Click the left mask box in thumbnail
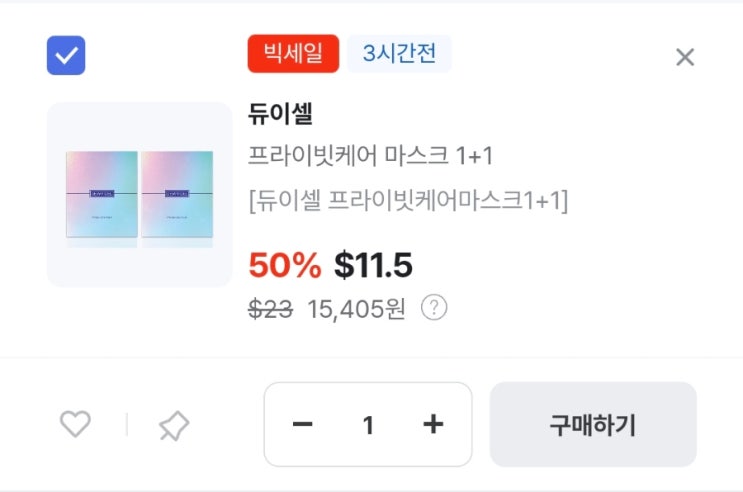The image size is (743, 492). [x=102, y=194]
